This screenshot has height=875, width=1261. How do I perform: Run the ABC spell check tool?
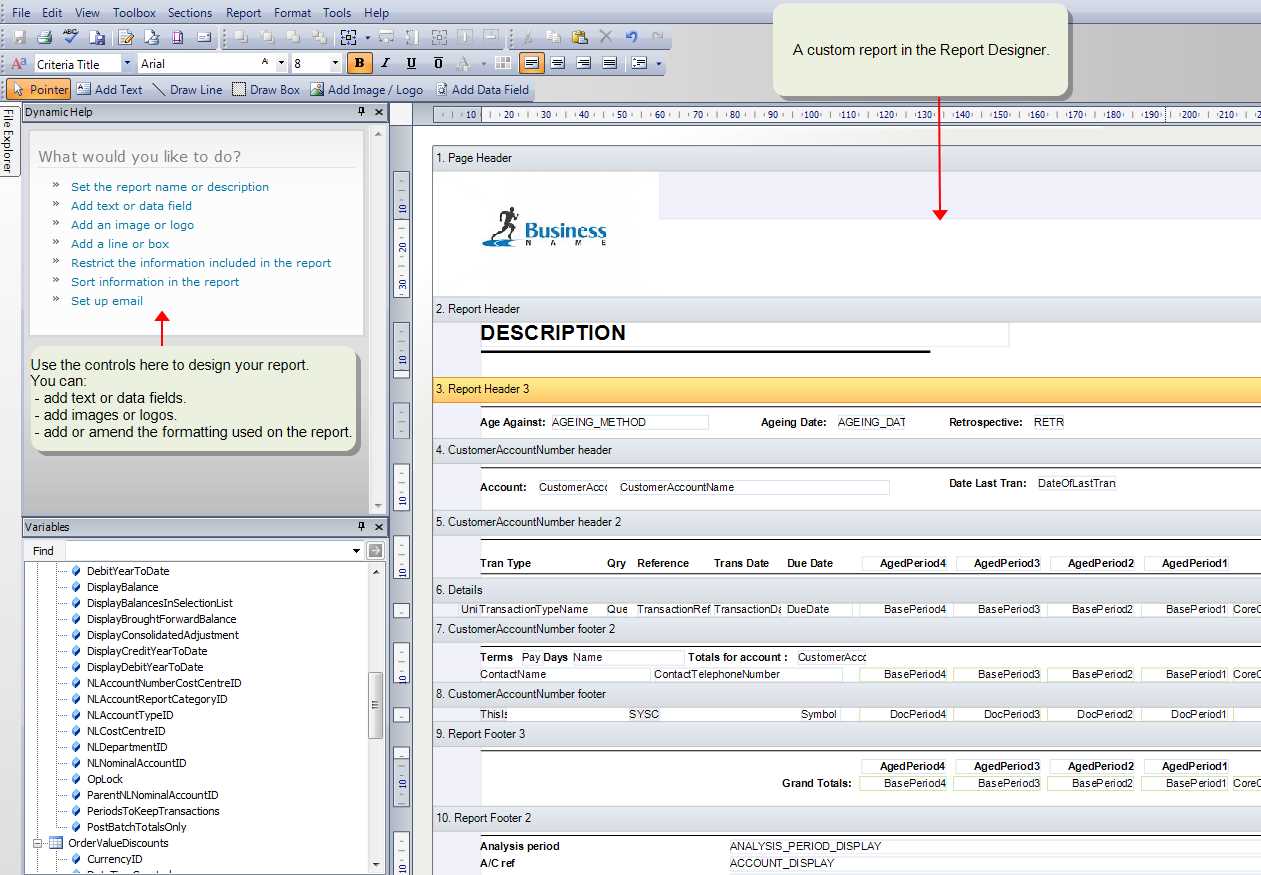click(71, 37)
